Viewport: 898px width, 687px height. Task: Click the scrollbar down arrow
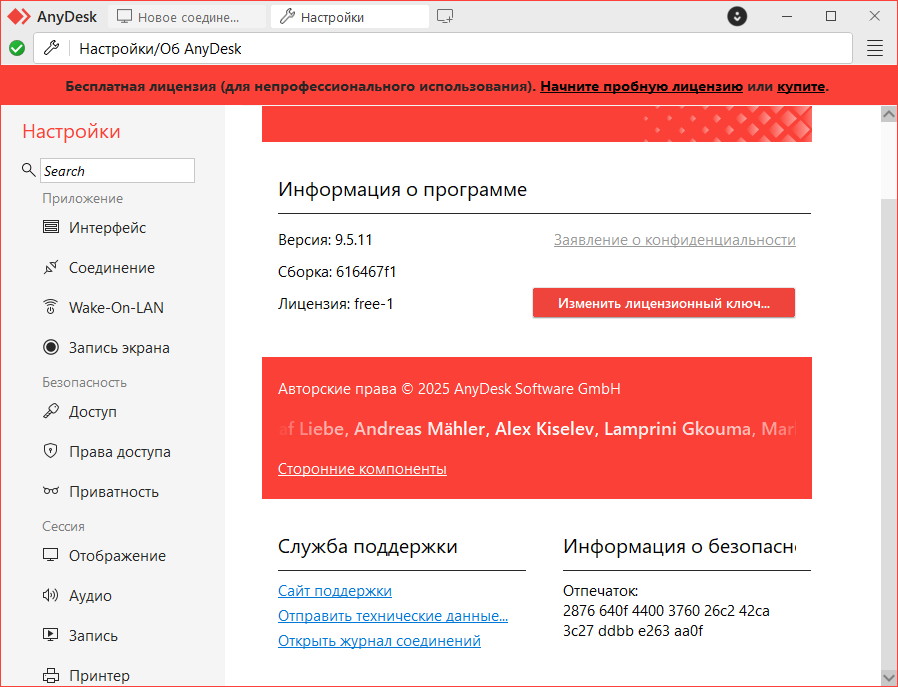coord(889,678)
